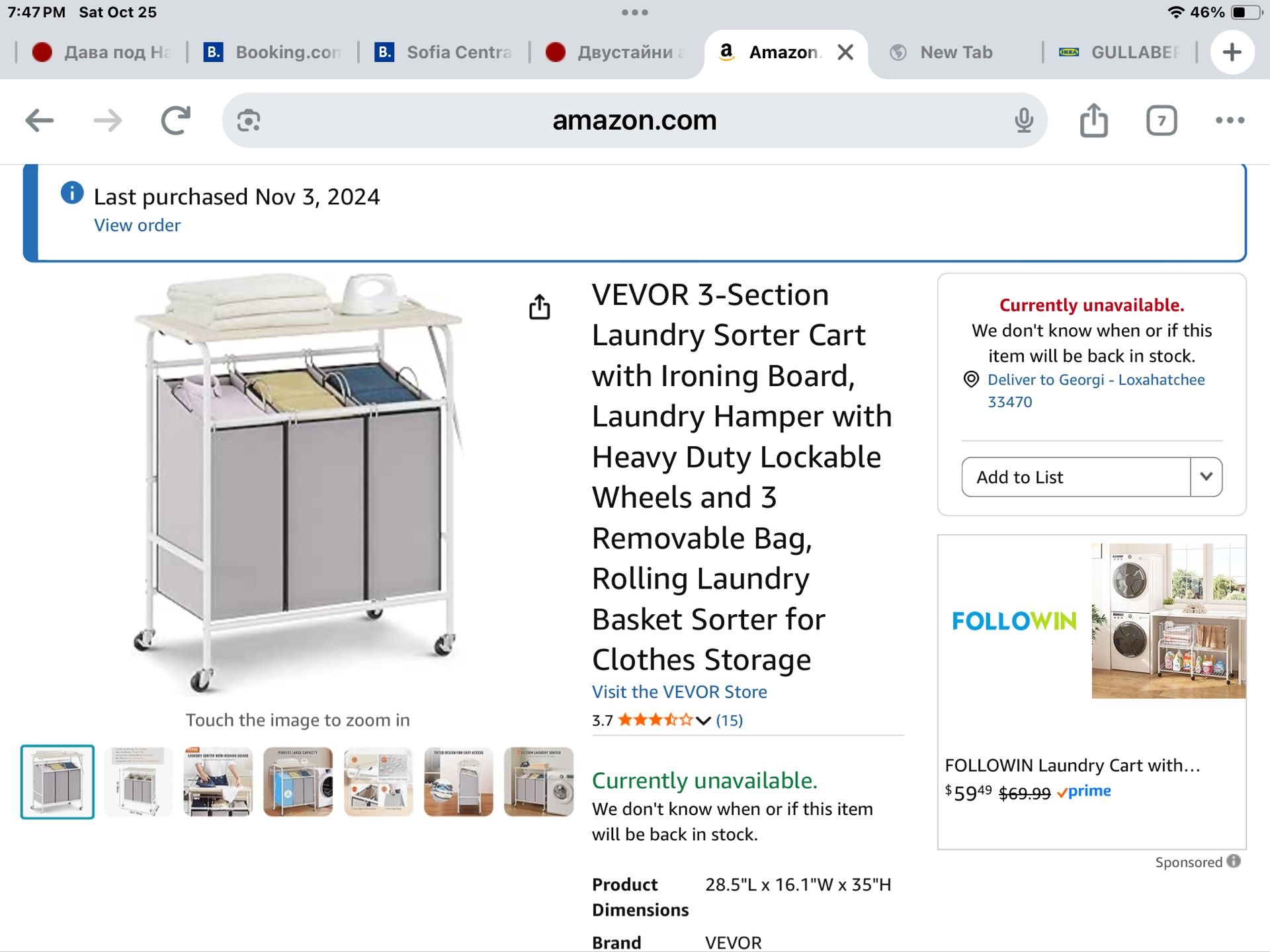Share the VEVOR laundry cart product
Image resolution: width=1270 pixels, height=952 pixels.
click(x=540, y=307)
